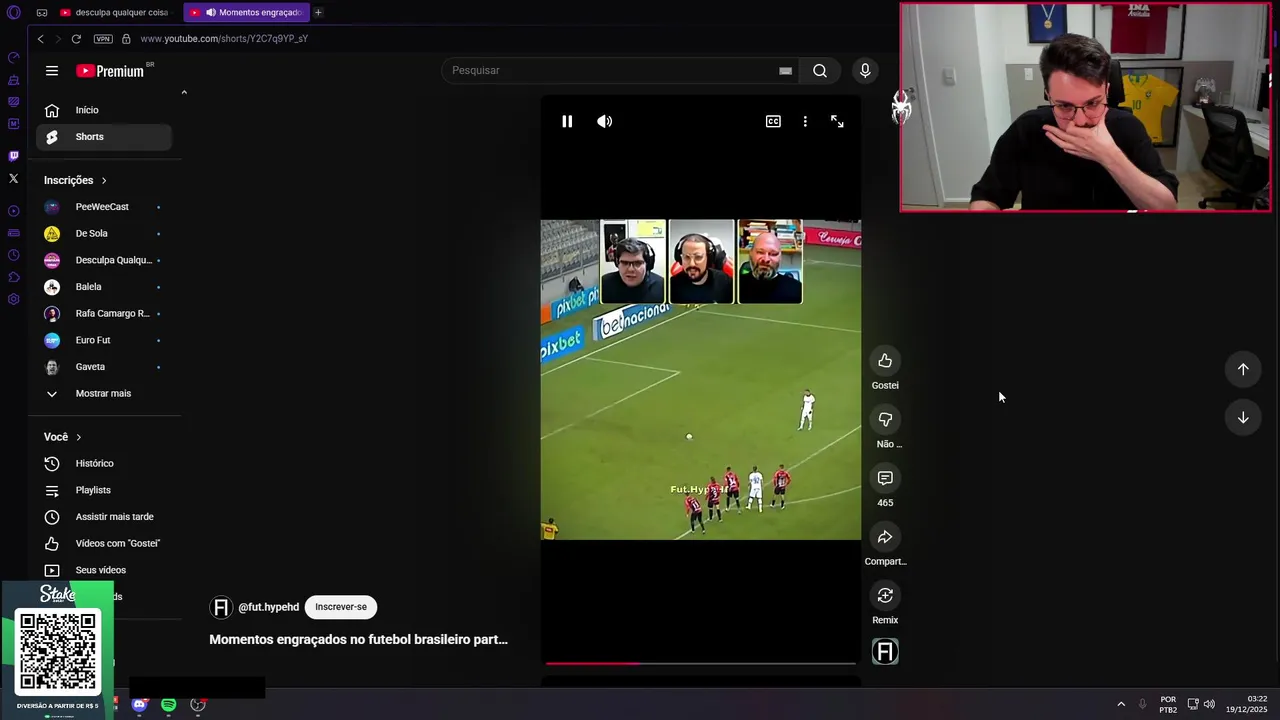Reload the page with the refresh icon
This screenshot has width=1280, height=720.
(x=76, y=39)
